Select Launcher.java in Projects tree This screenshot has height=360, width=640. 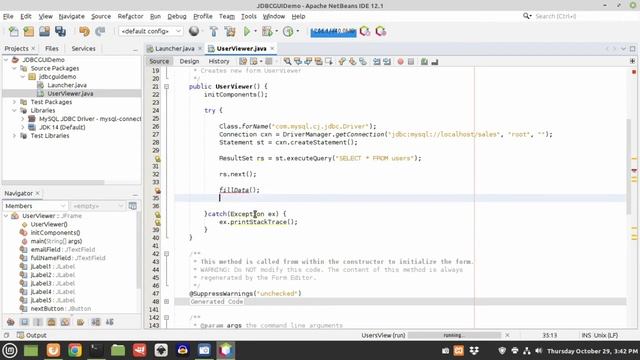pos(67,85)
